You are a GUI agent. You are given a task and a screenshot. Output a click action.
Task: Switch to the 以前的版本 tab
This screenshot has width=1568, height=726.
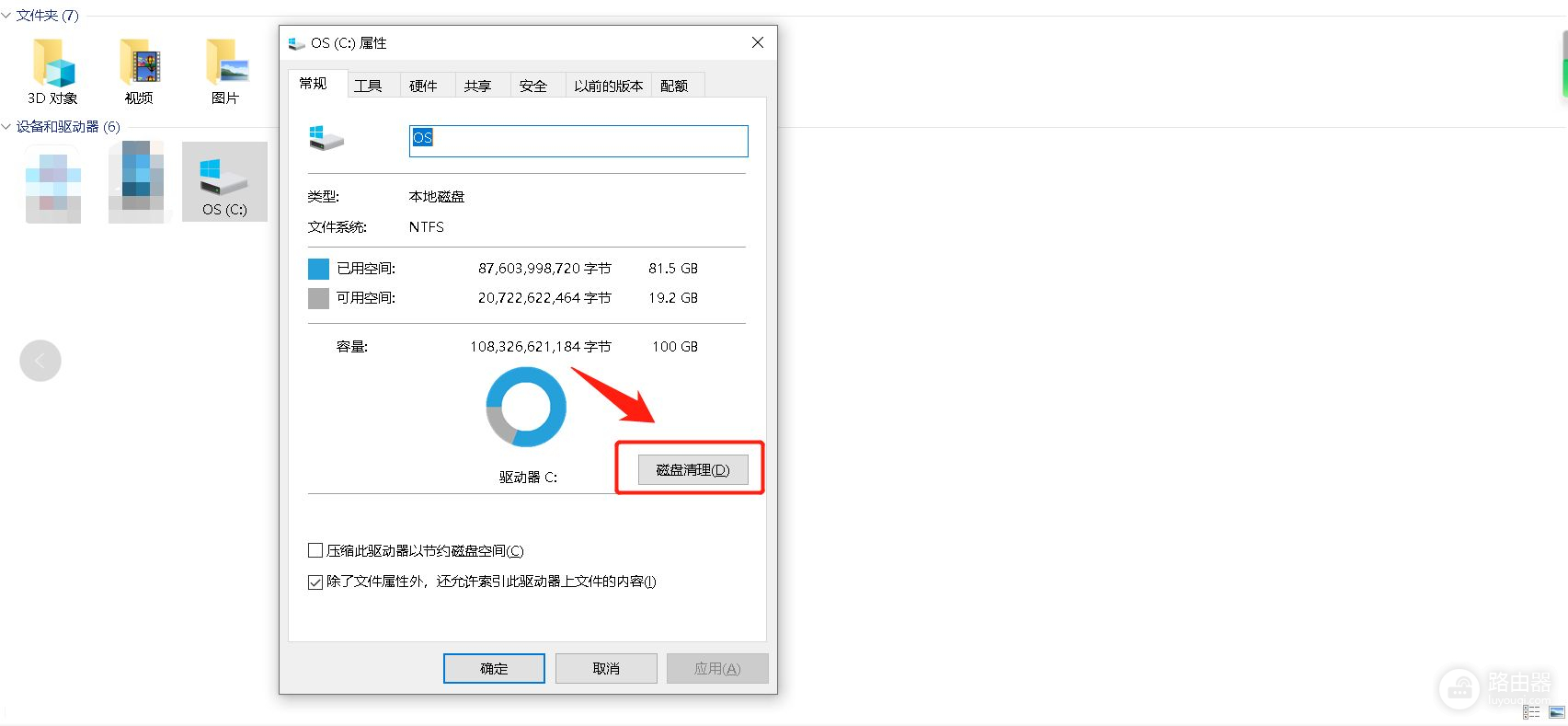click(x=609, y=86)
